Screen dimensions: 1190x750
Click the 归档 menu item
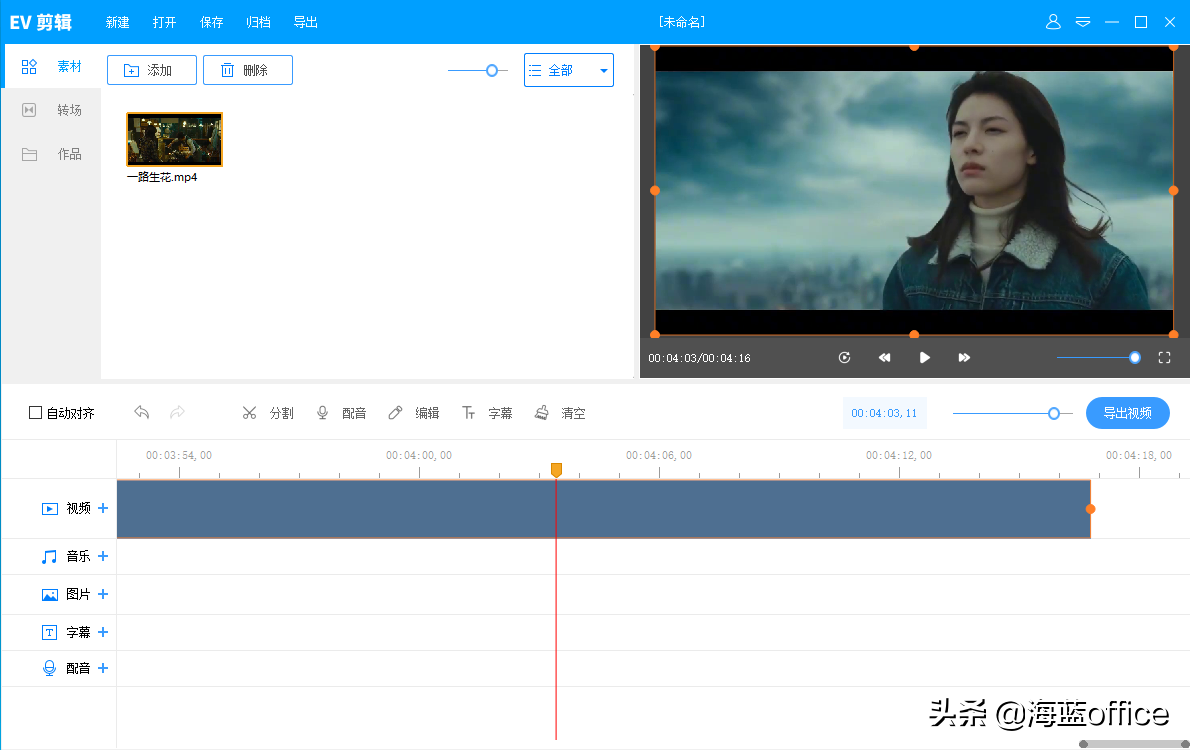coord(259,22)
